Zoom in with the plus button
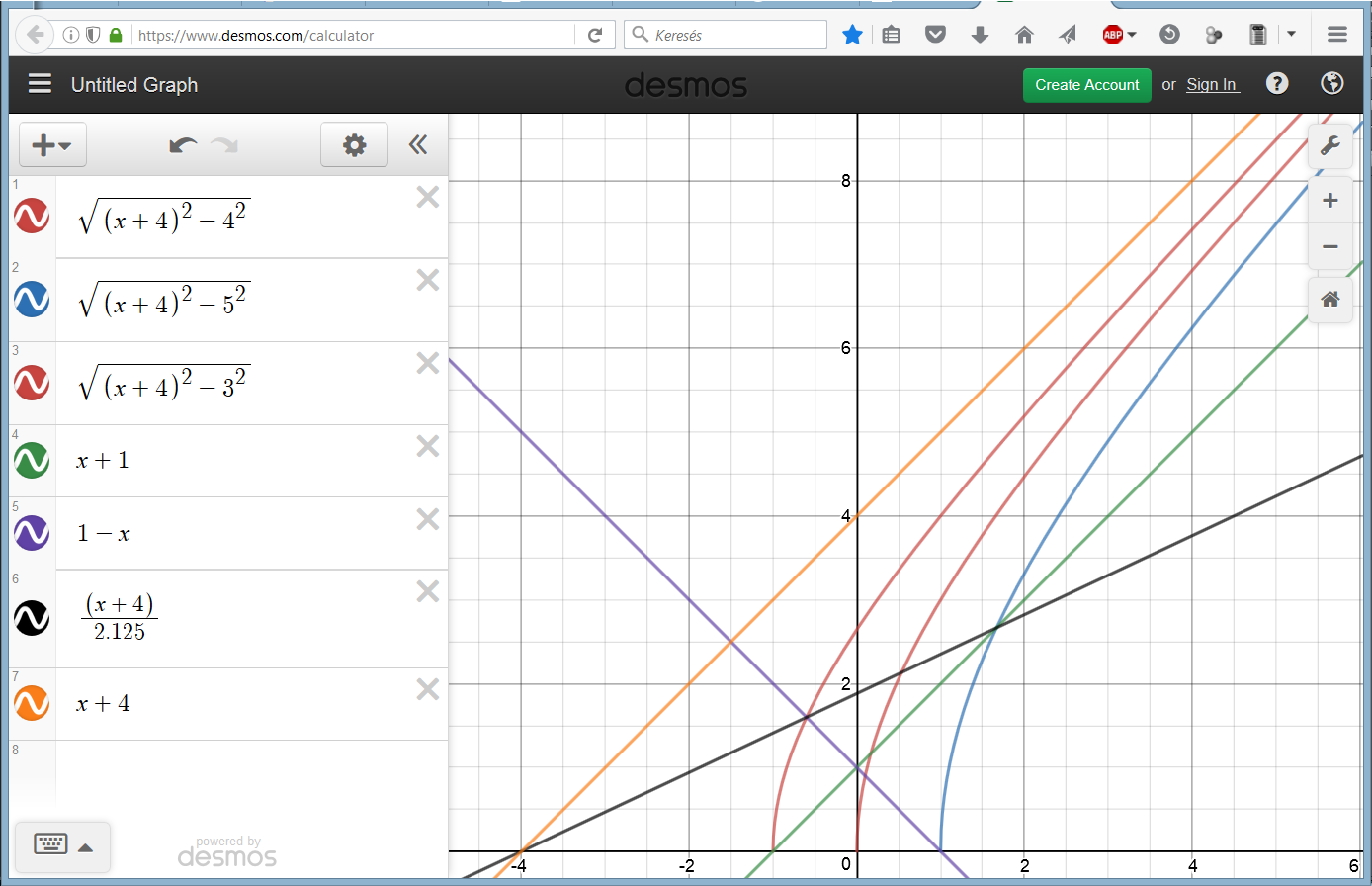Image resolution: width=1372 pixels, height=886 pixels. [x=1329, y=201]
